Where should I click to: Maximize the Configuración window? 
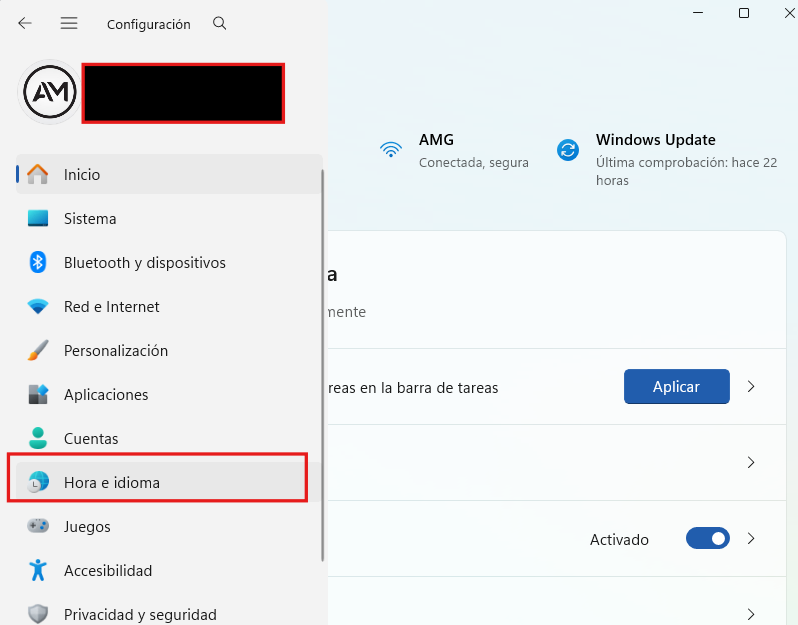(744, 13)
